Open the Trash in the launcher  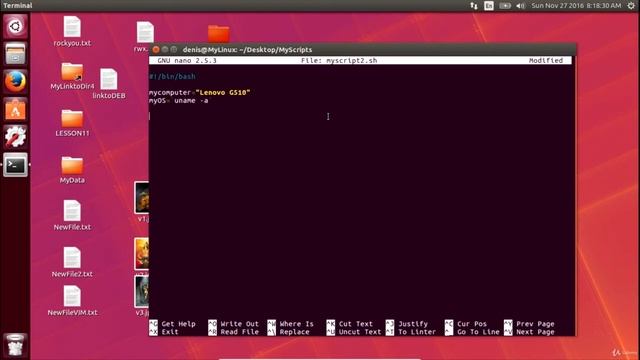click(x=15, y=345)
